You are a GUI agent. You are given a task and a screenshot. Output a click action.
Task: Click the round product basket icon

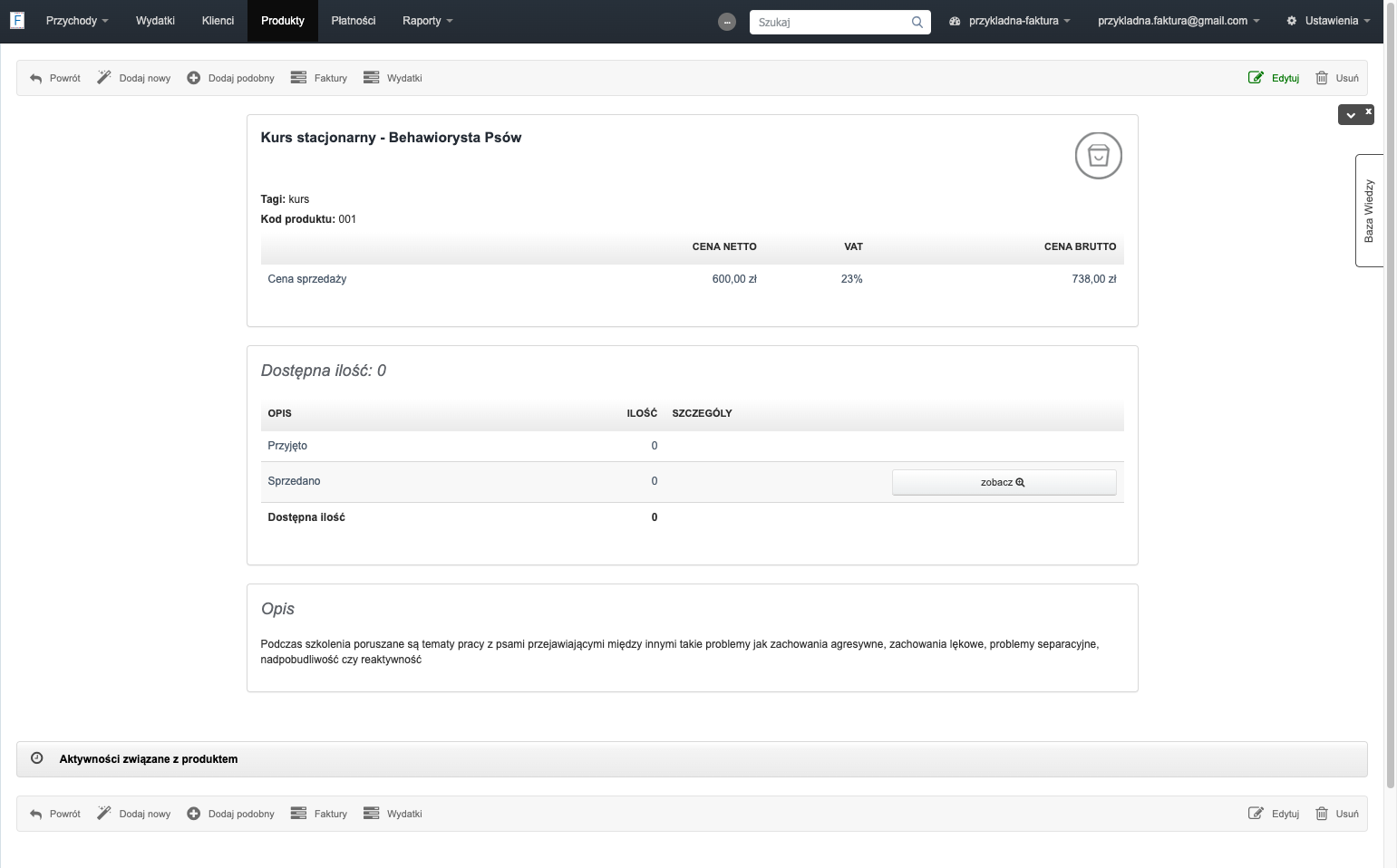[1099, 156]
